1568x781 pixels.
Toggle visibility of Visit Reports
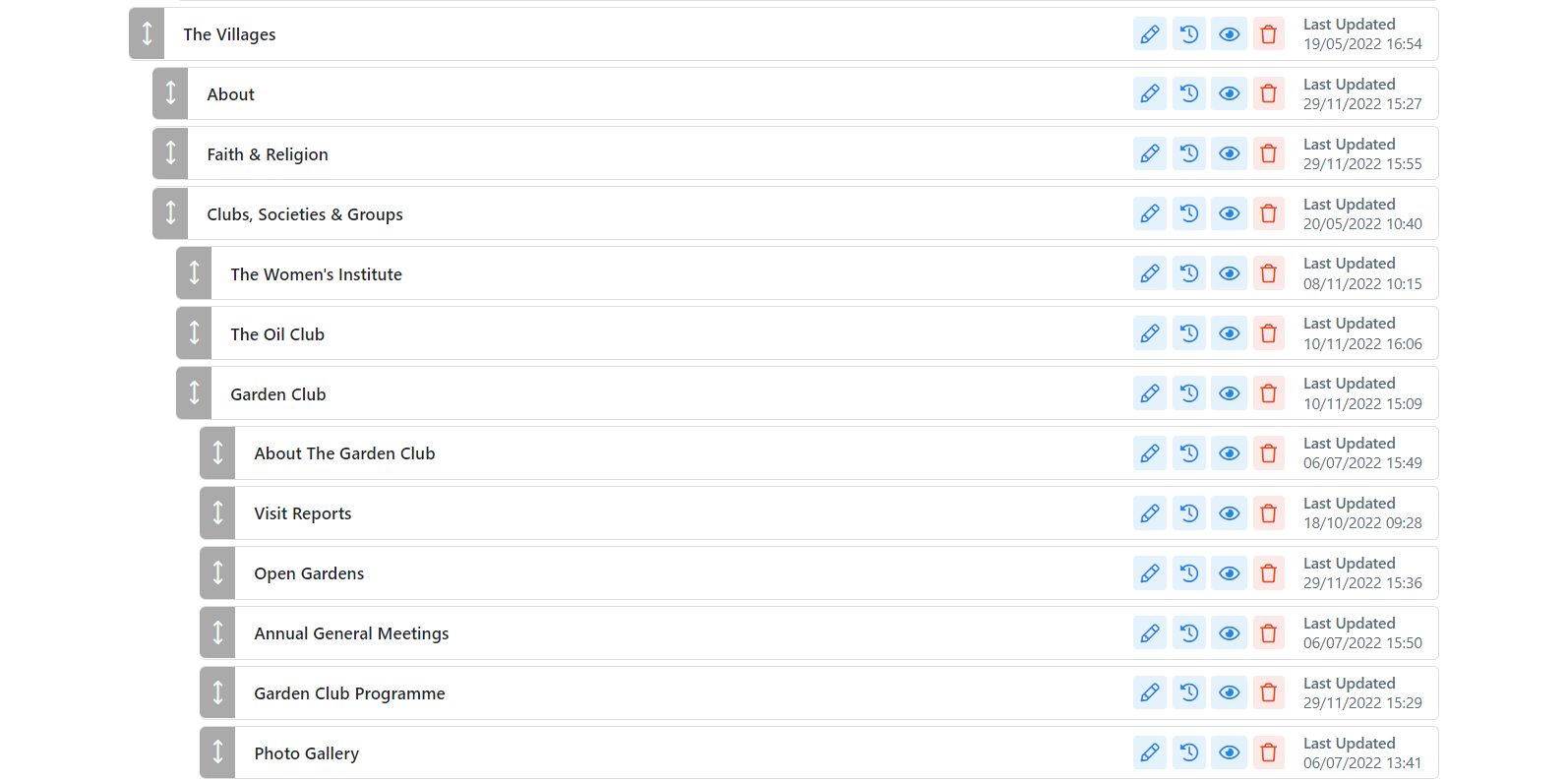click(1229, 513)
